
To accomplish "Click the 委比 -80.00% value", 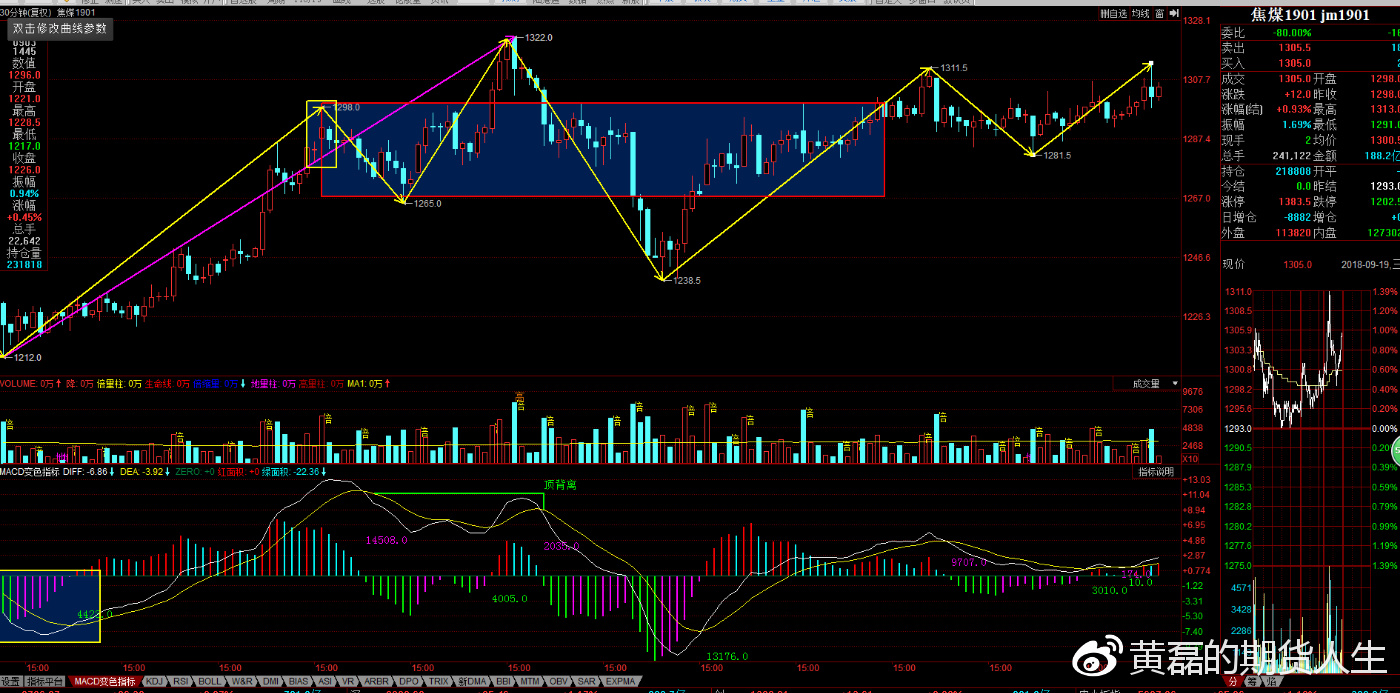I will click(1291, 33).
